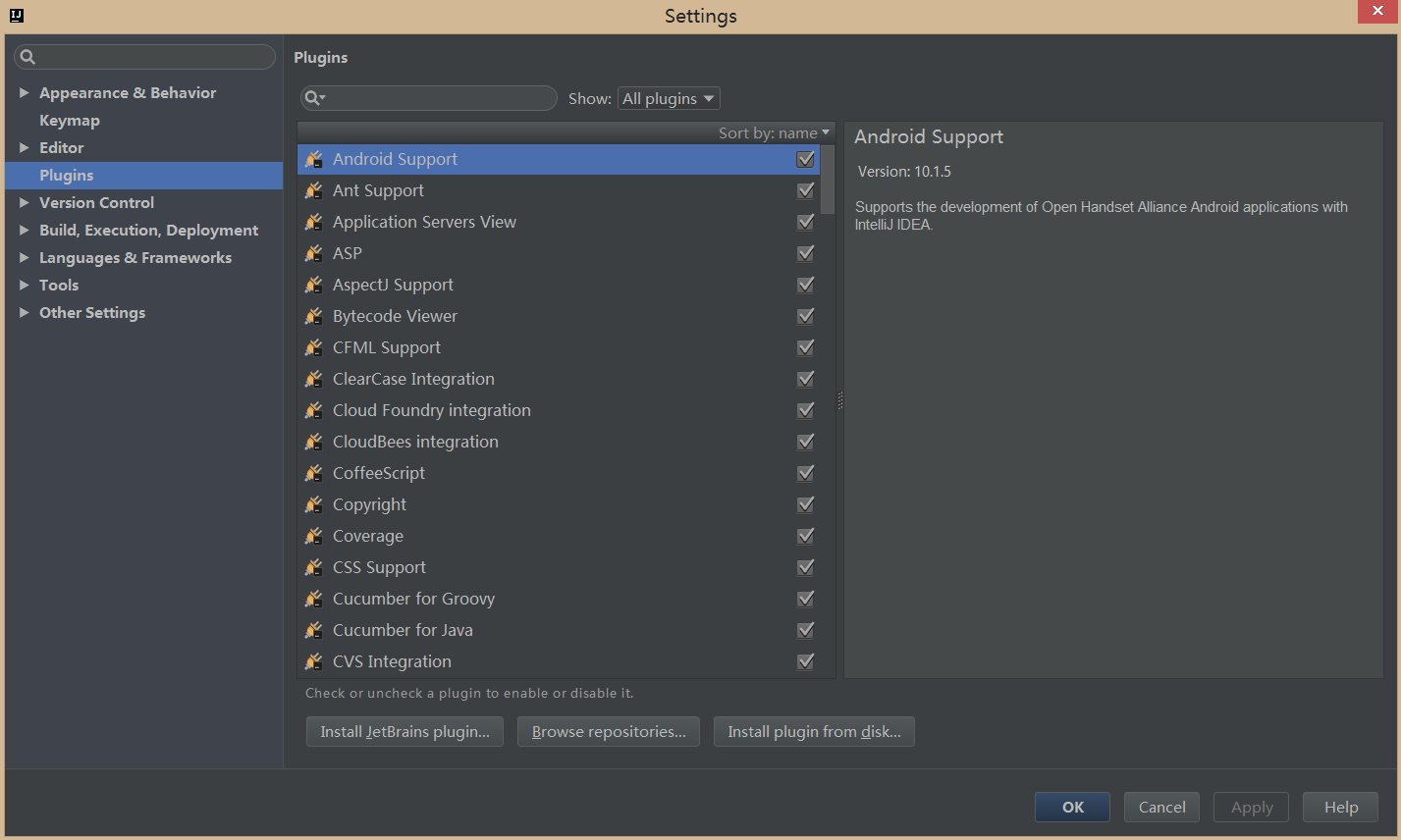The image size is (1401, 840).
Task: Uncheck the CVS Integration plugin
Action: pos(806,661)
